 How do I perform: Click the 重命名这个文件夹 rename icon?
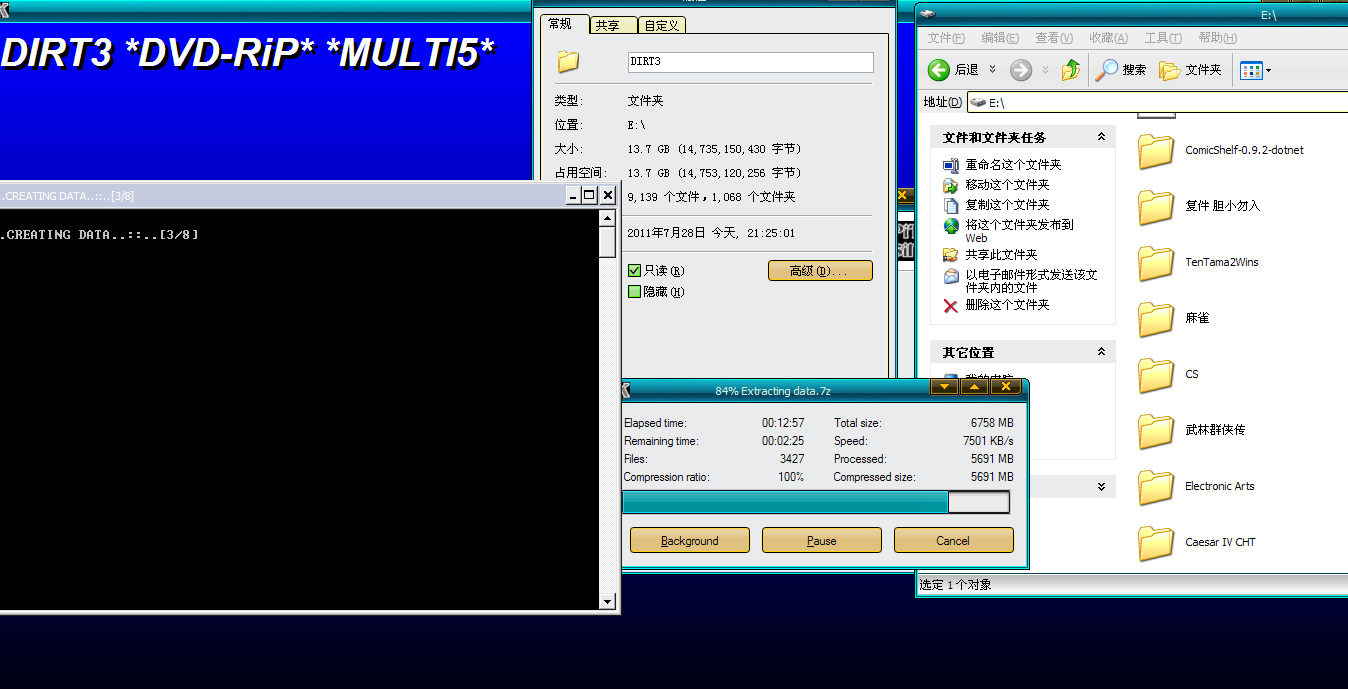click(951, 165)
